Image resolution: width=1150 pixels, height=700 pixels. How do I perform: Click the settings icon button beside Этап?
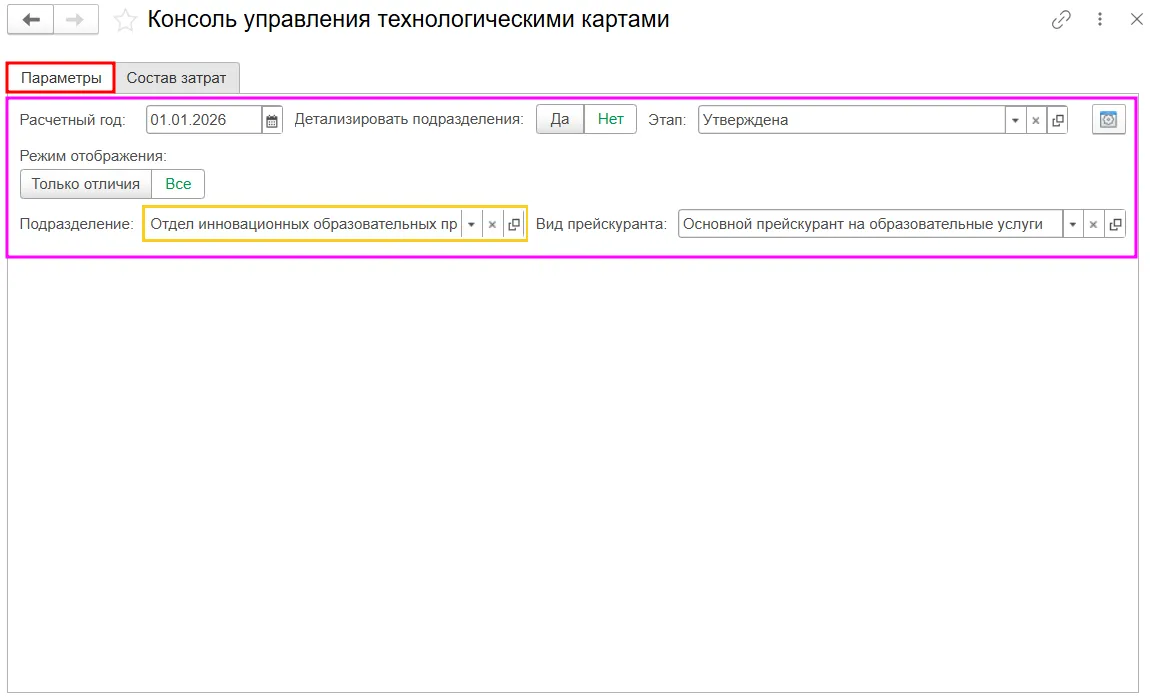pos(1108,120)
